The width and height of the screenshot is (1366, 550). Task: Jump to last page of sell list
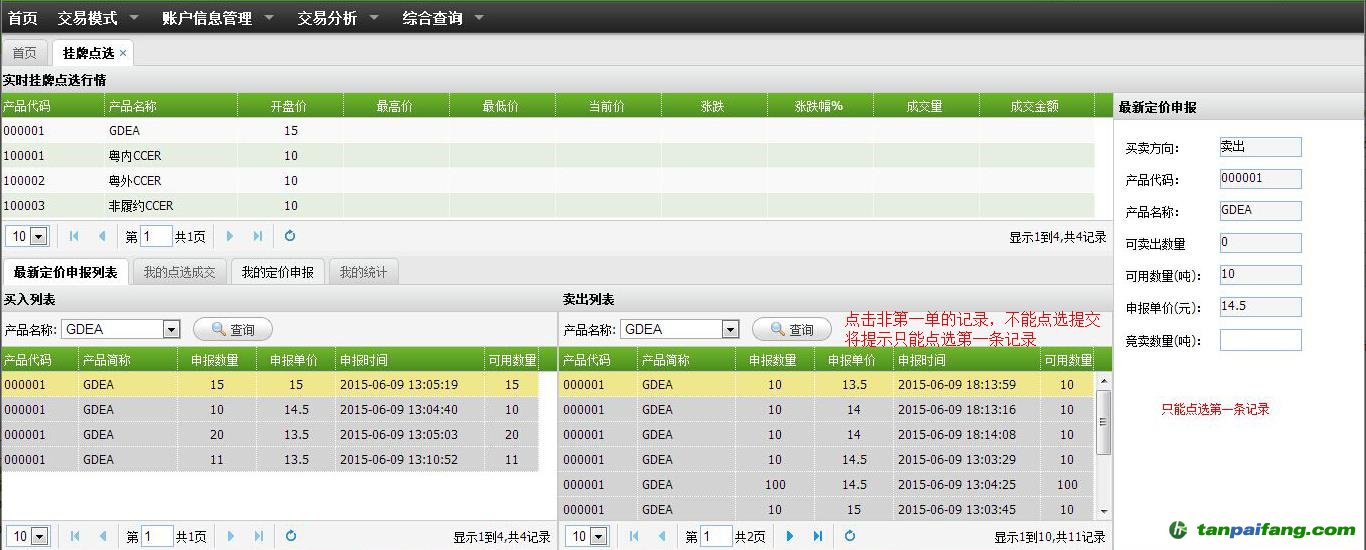[x=818, y=537]
